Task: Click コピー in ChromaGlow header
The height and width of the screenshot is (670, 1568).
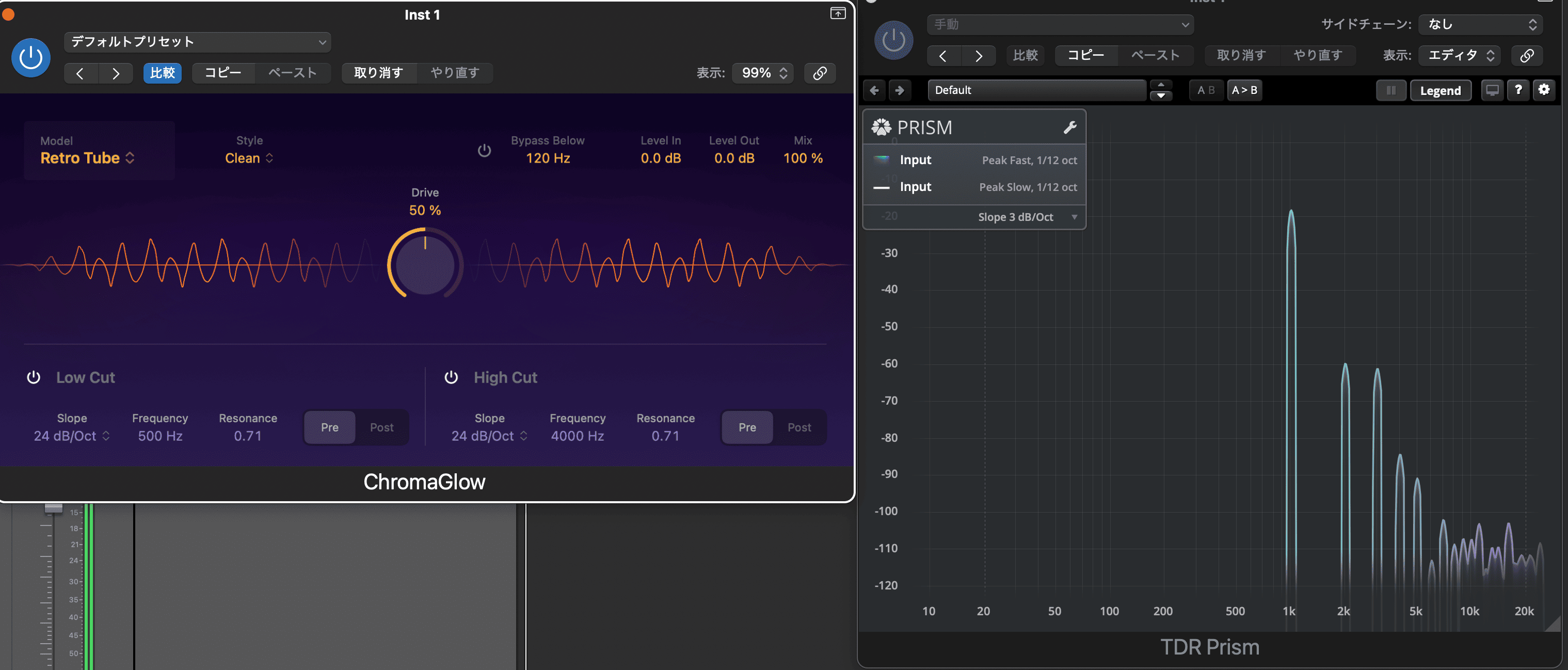Action: coord(223,73)
